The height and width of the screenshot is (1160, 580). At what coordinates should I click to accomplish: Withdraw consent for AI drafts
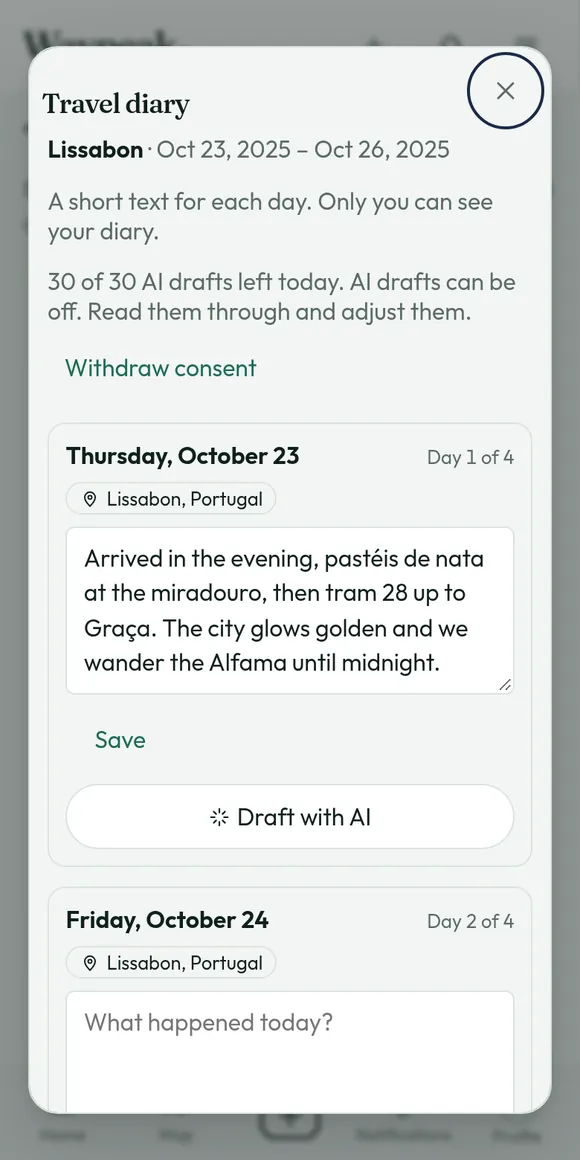(x=161, y=368)
